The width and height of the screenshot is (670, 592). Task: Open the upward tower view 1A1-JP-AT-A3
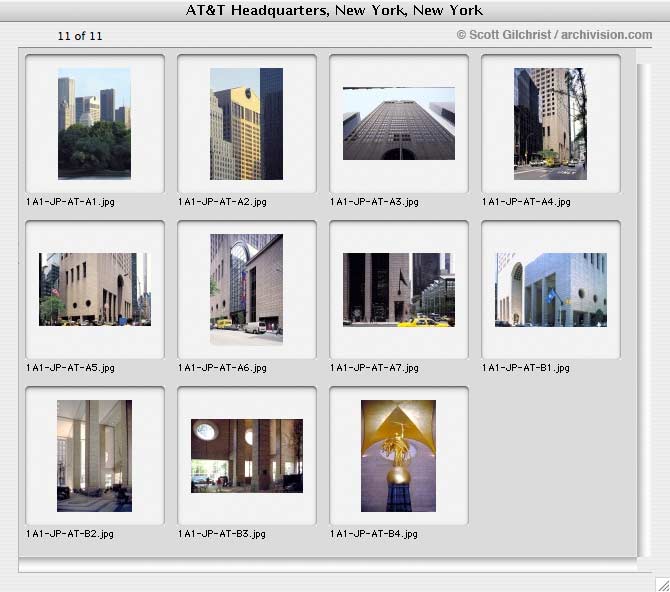[x=399, y=124]
